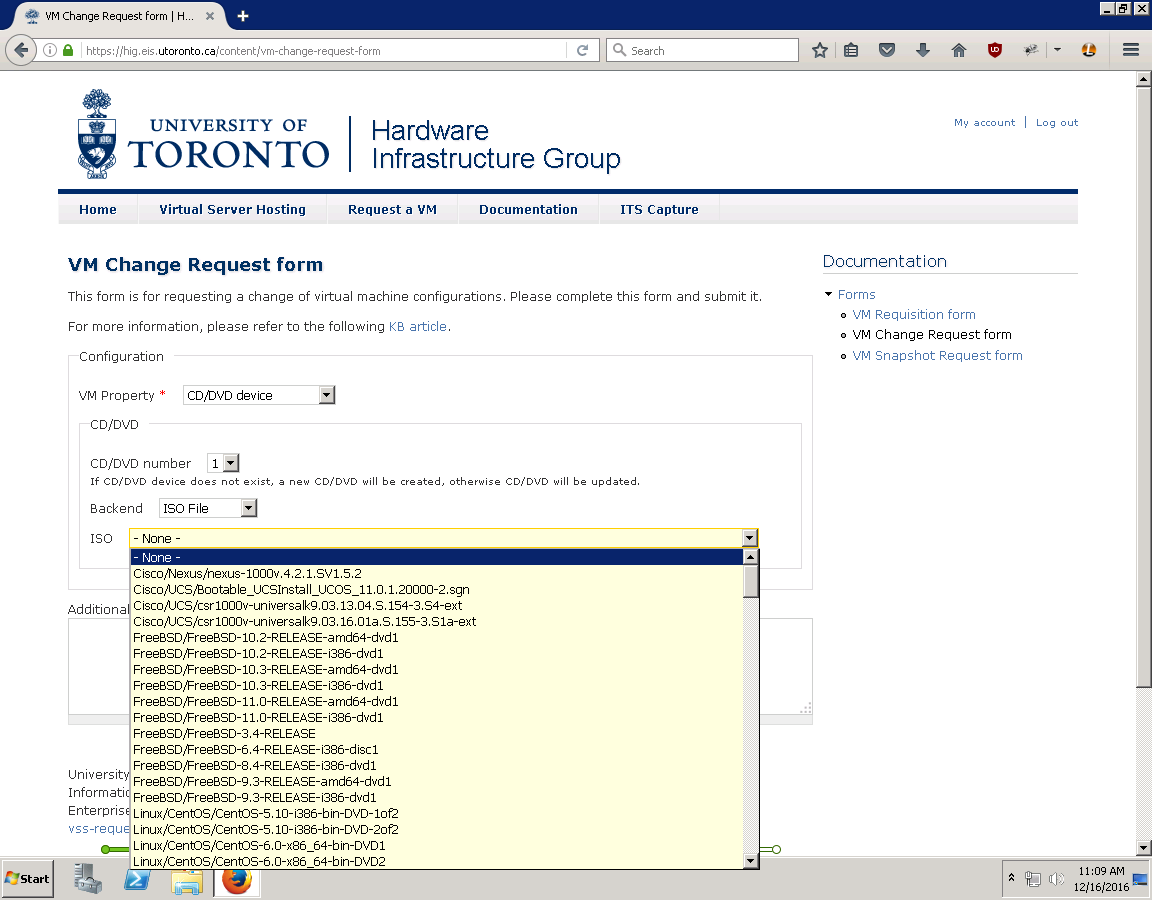Select csr1000v-universalk9.03.13.04.S.154-3.S4-ext ISO

click(436, 605)
